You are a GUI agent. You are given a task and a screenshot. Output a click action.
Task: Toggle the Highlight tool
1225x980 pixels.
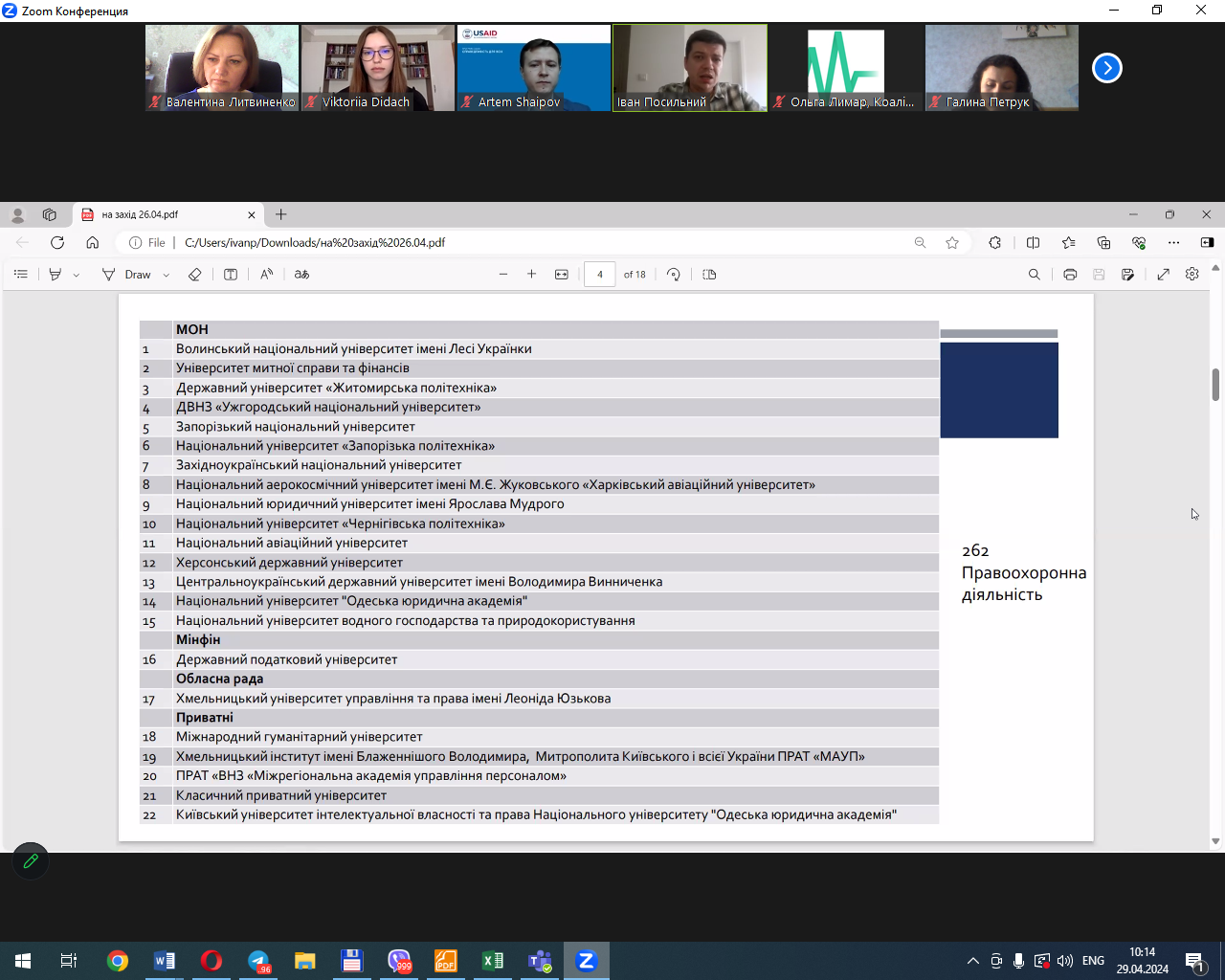tap(56, 275)
